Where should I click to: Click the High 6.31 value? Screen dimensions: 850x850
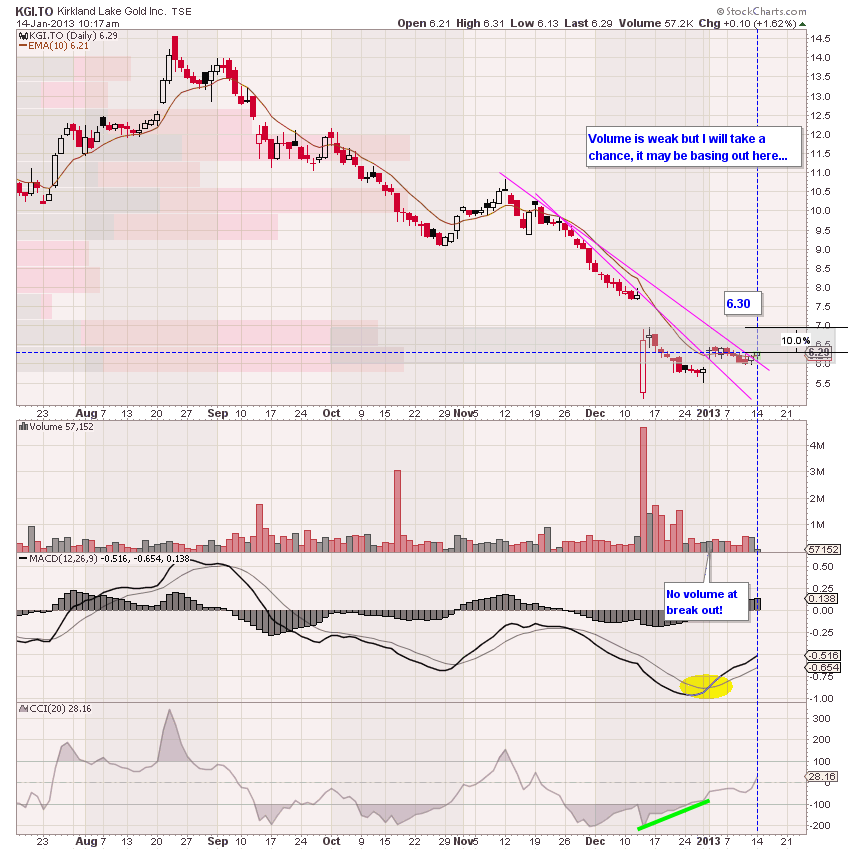click(x=480, y=23)
